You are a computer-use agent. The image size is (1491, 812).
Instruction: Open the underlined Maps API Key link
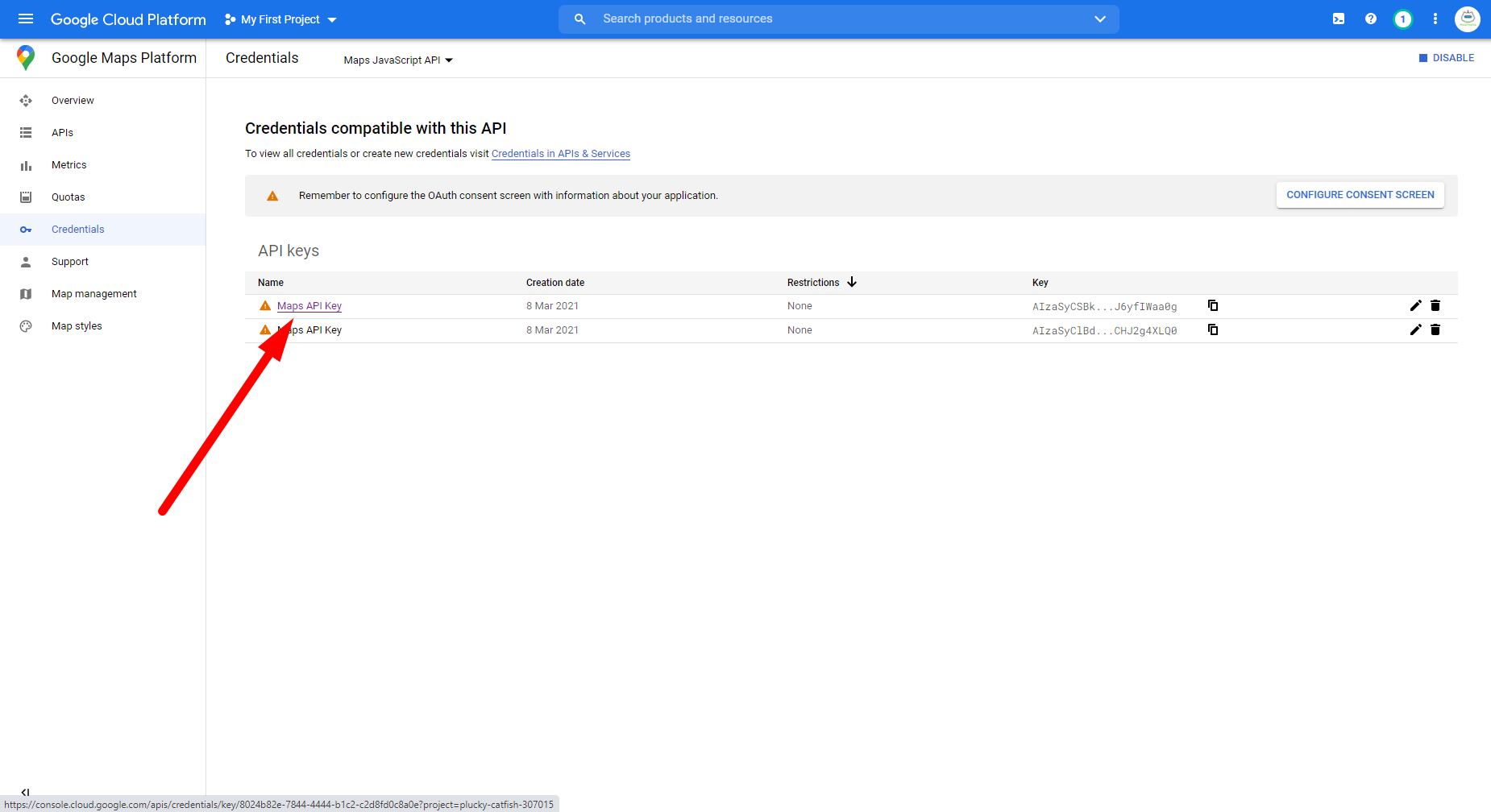(x=309, y=306)
